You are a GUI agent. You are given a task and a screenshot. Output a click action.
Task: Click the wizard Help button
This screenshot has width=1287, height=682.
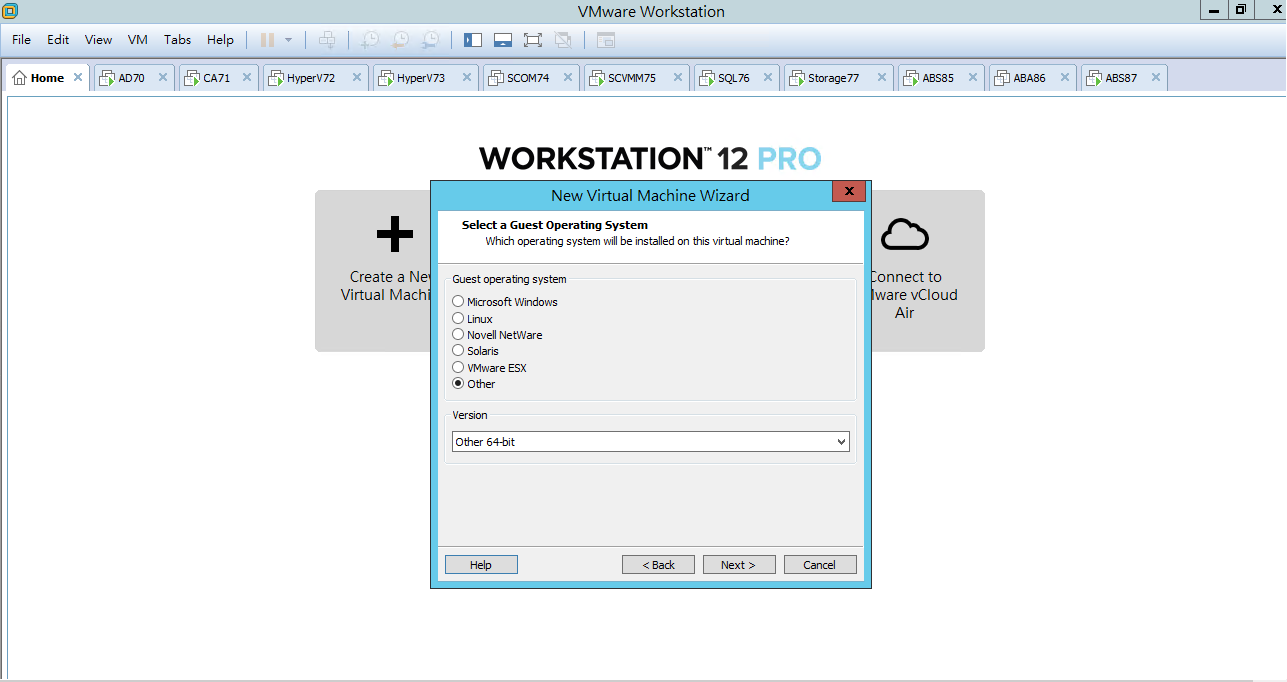(481, 565)
